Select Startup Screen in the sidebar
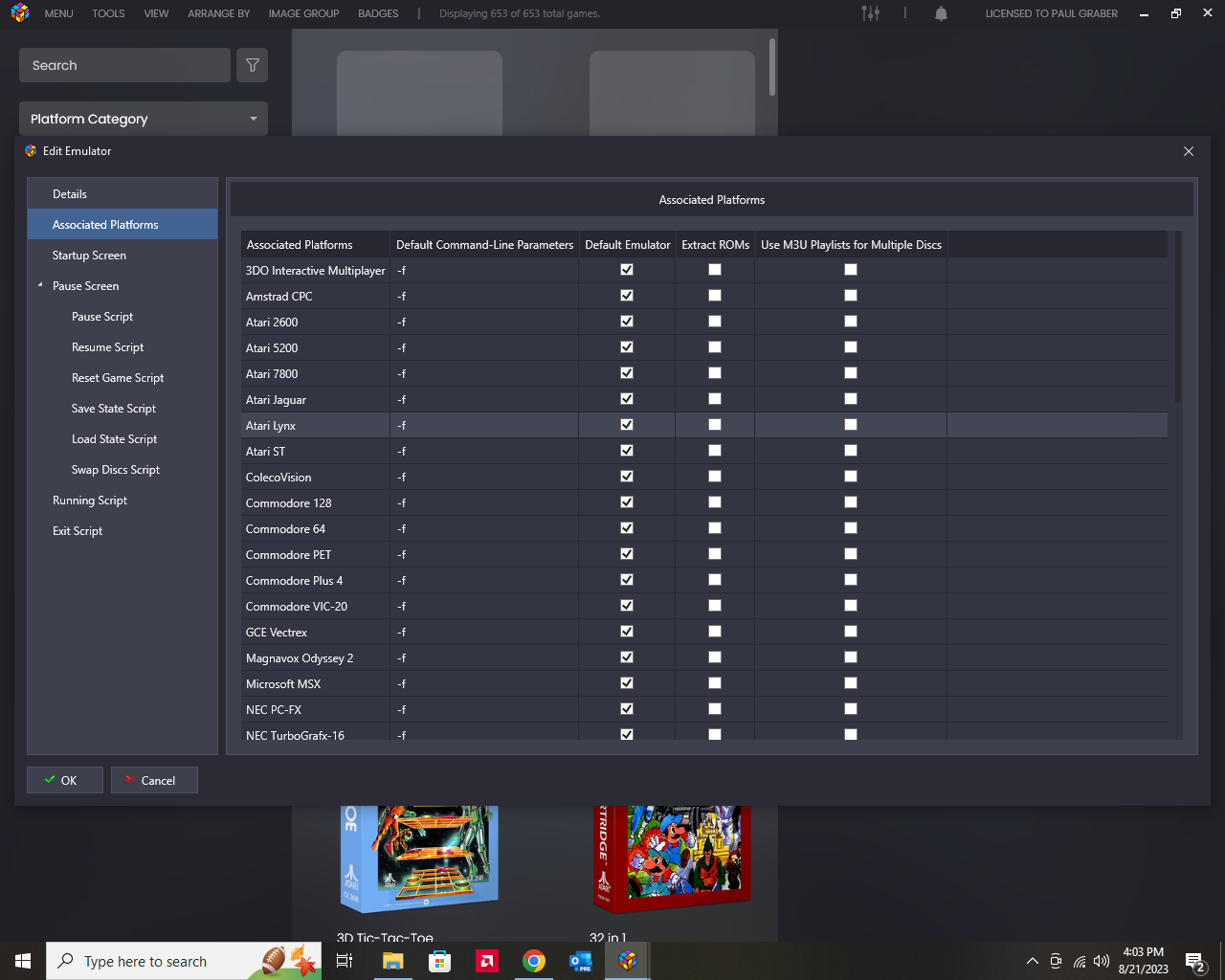 pyautogui.click(x=122, y=255)
